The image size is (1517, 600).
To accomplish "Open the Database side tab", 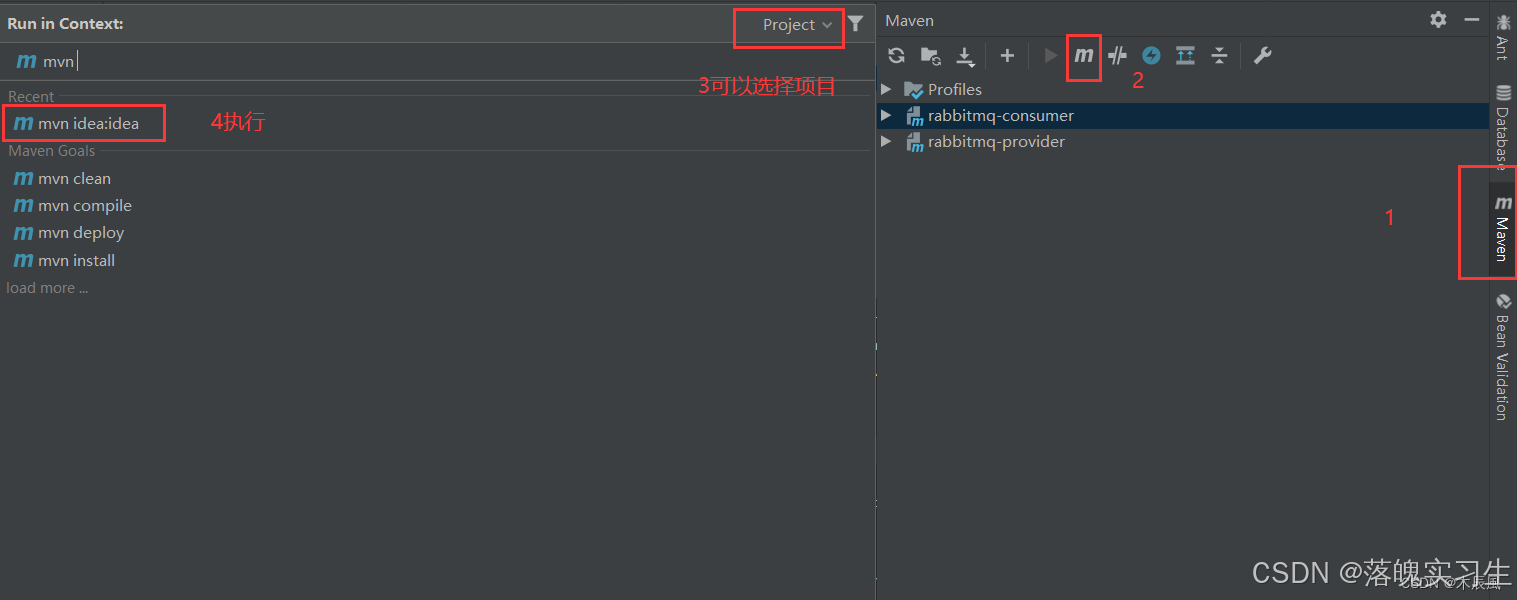I will [1502, 125].
